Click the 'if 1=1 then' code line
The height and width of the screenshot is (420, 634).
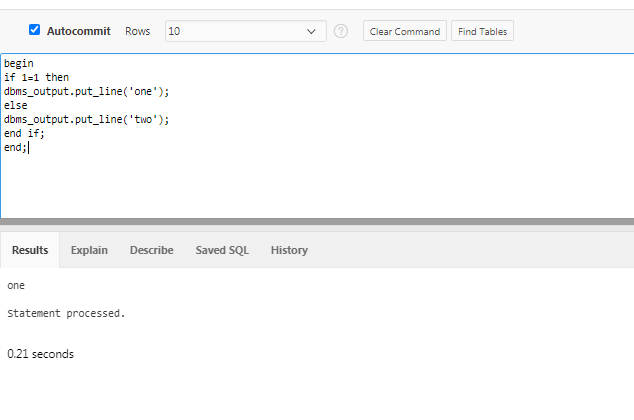click(x=37, y=77)
